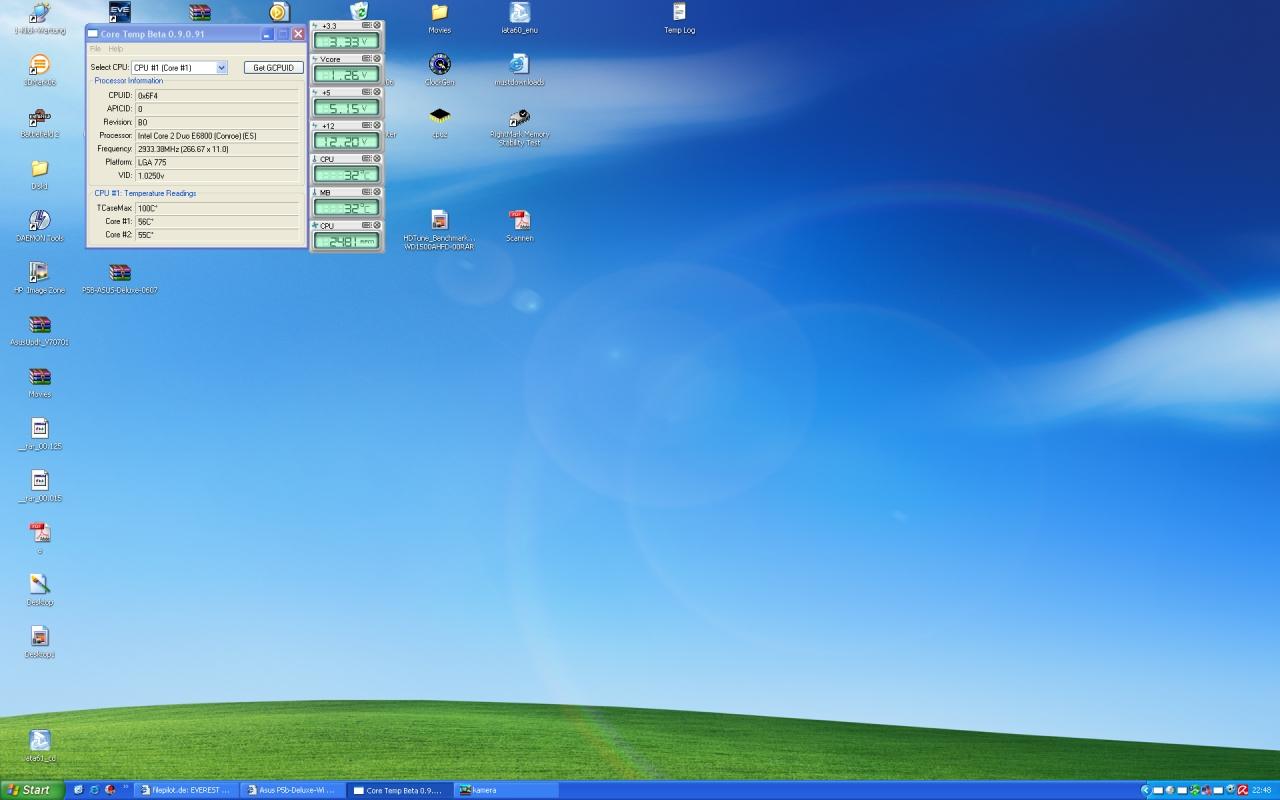The width and height of the screenshot is (1280, 800).
Task: Open settings icon on the +12 monitor panel
Action: pyautogui.click(x=367, y=126)
